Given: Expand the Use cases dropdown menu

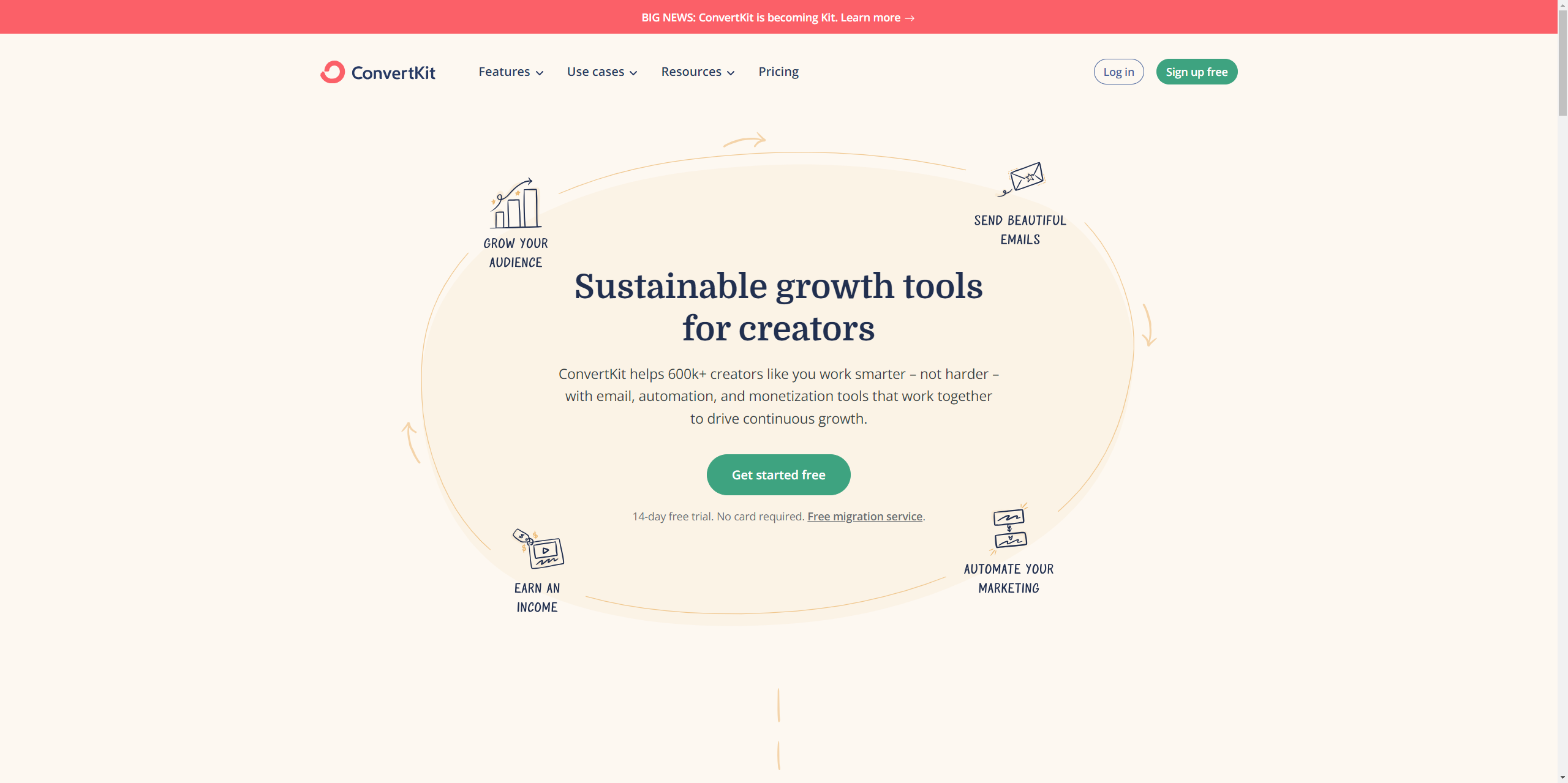Looking at the screenshot, I should [601, 71].
